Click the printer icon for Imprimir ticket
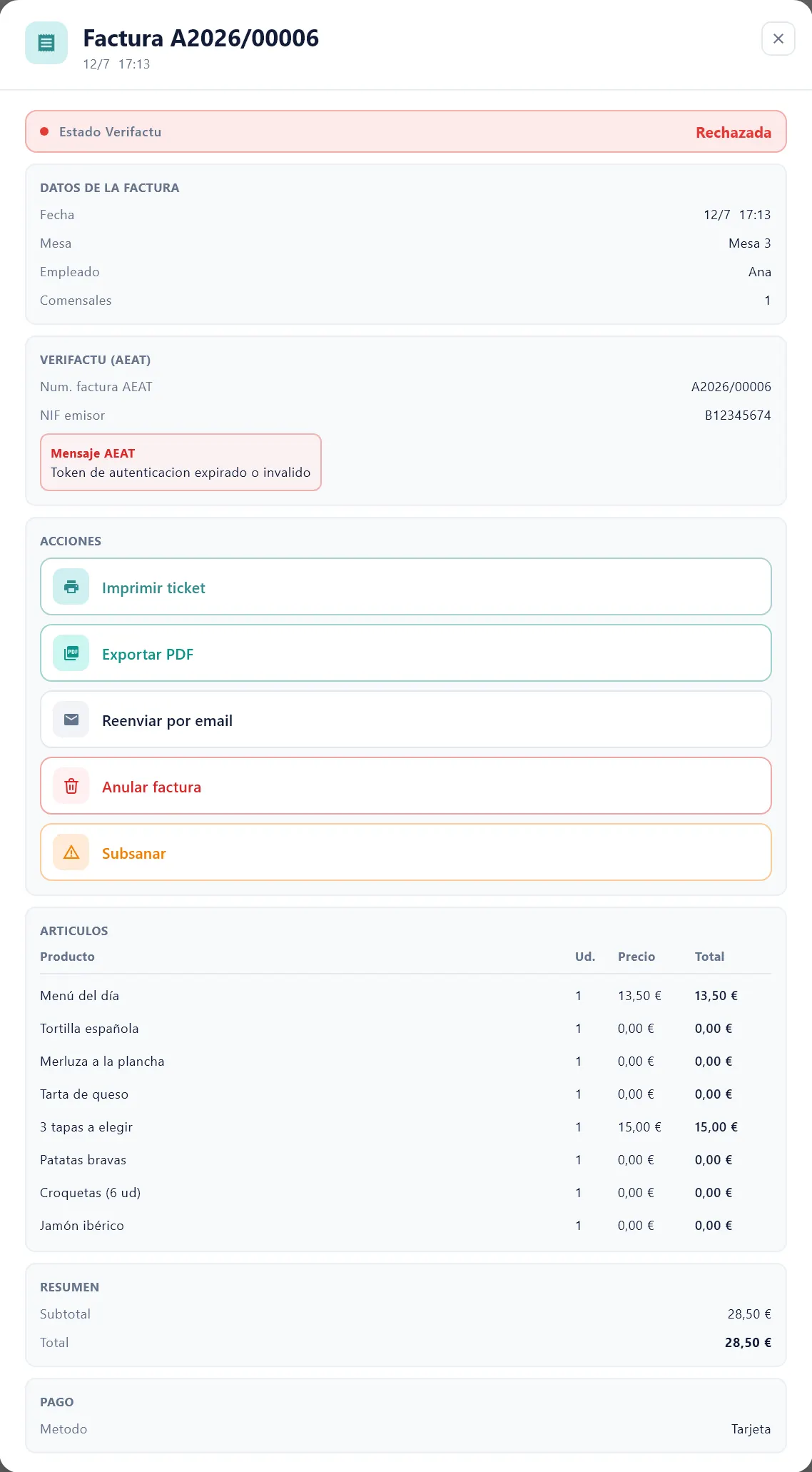 pos(71,587)
